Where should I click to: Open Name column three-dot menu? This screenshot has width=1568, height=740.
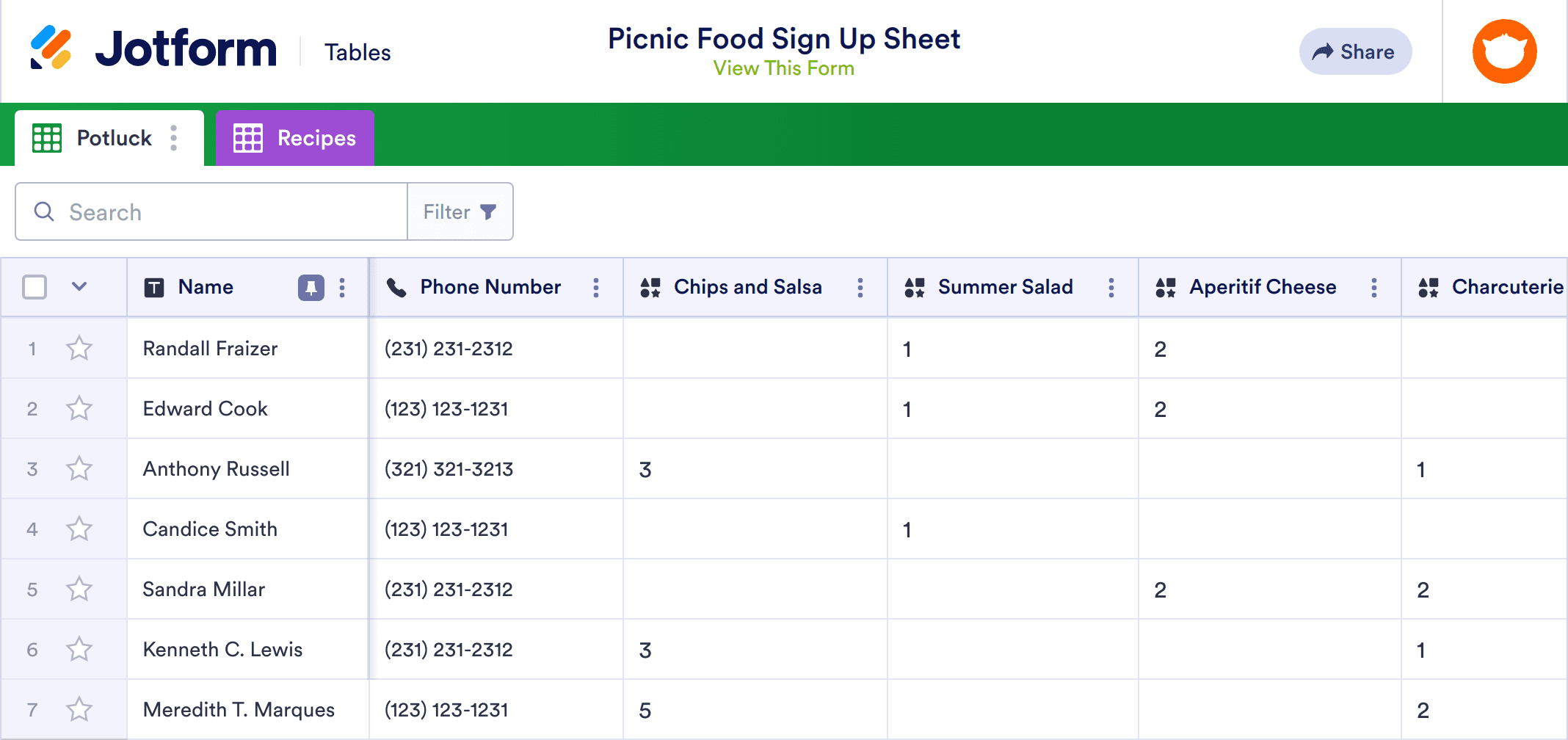point(342,288)
